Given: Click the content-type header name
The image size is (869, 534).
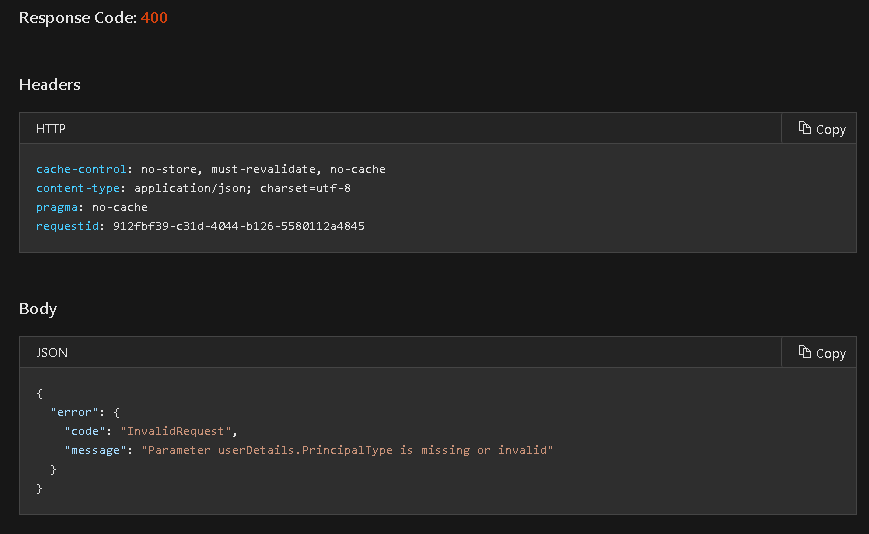Looking at the screenshot, I should (x=78, y=188).
